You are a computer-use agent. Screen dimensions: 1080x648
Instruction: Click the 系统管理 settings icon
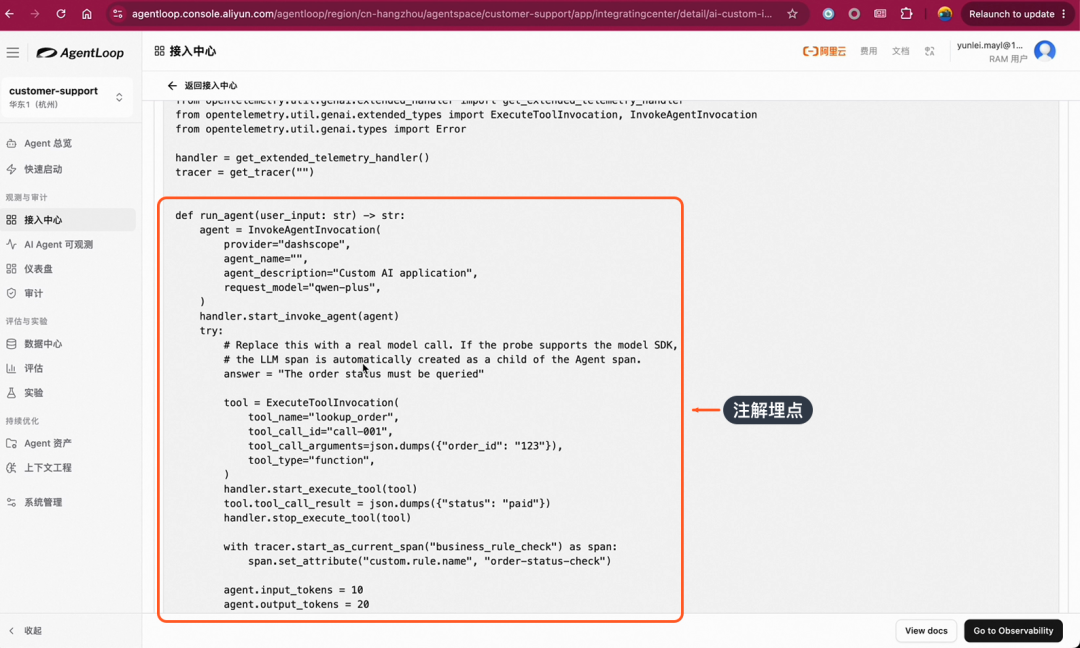pos(11,502)
